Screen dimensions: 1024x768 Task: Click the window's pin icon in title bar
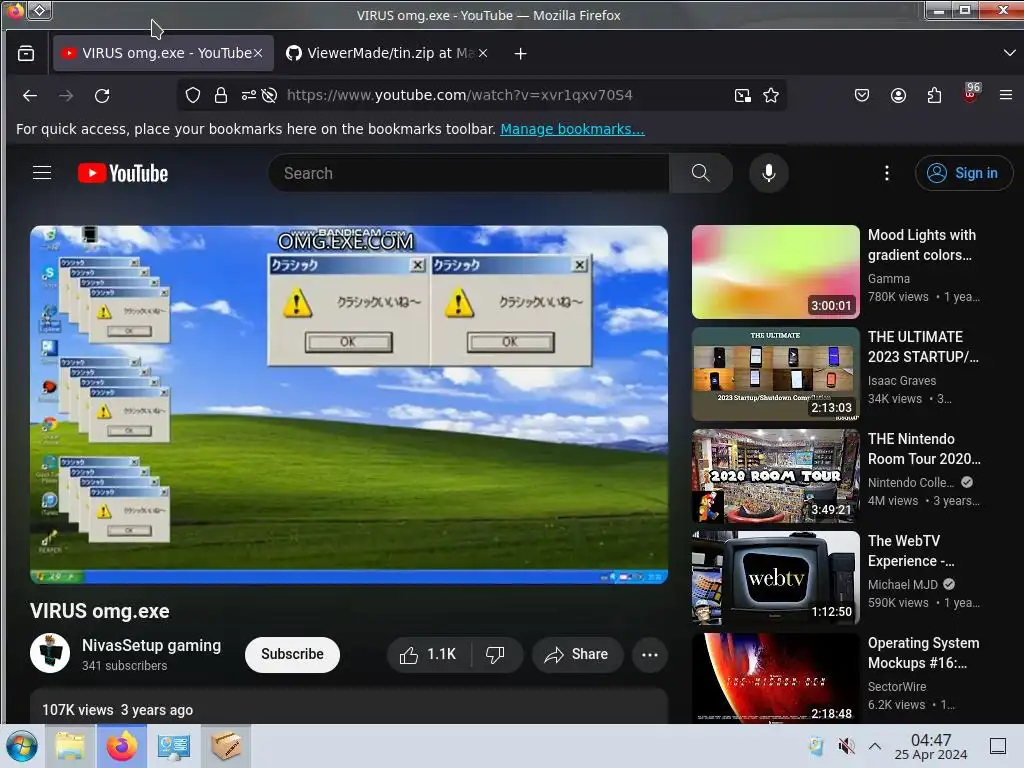(x=40, y=10)
